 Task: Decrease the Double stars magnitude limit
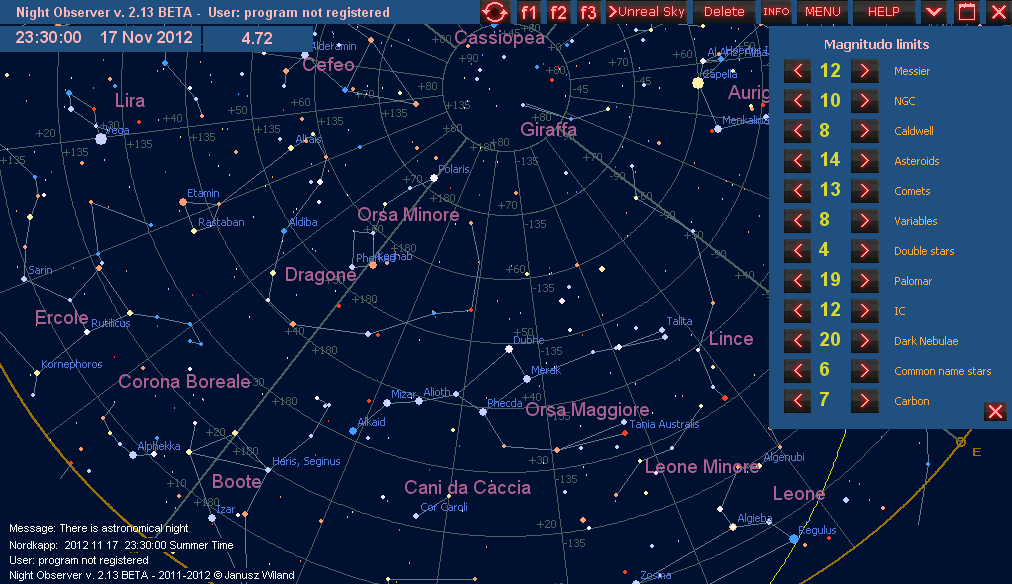798,251
